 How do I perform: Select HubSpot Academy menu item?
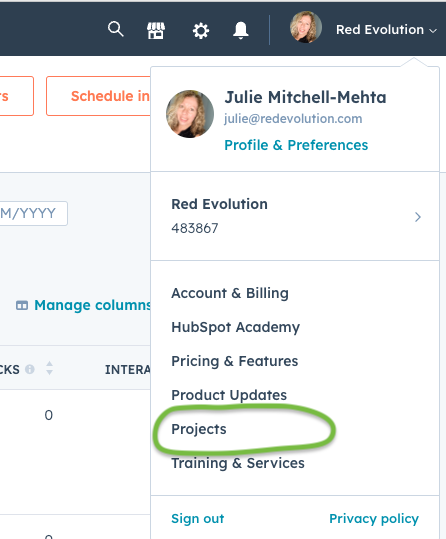(x=236, y=327)
